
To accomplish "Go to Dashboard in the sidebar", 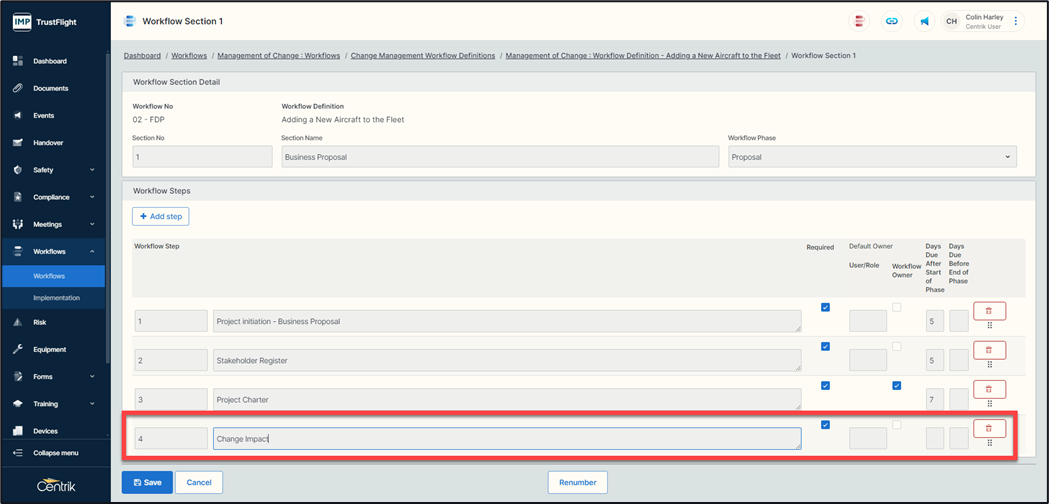I will 50,61.
